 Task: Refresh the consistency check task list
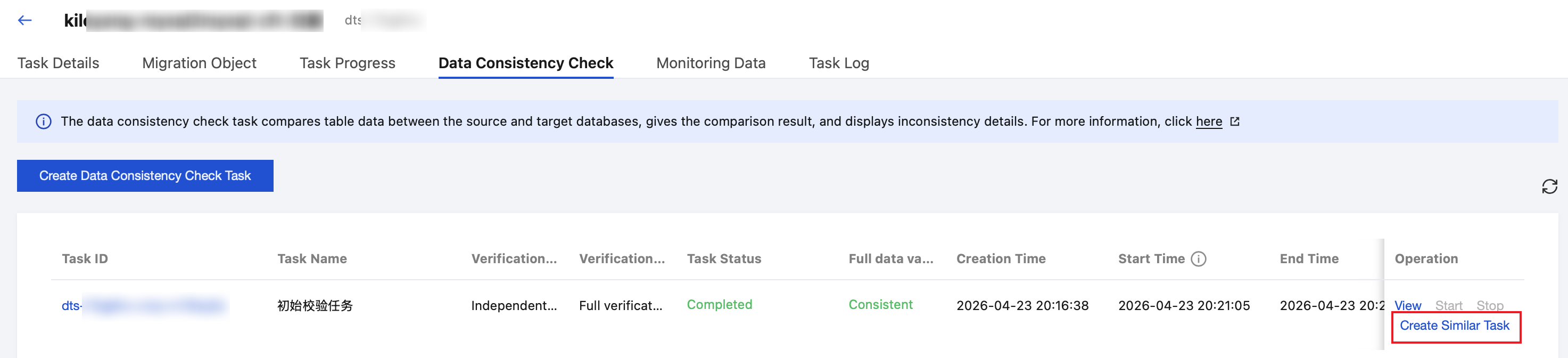(1549, 186)
